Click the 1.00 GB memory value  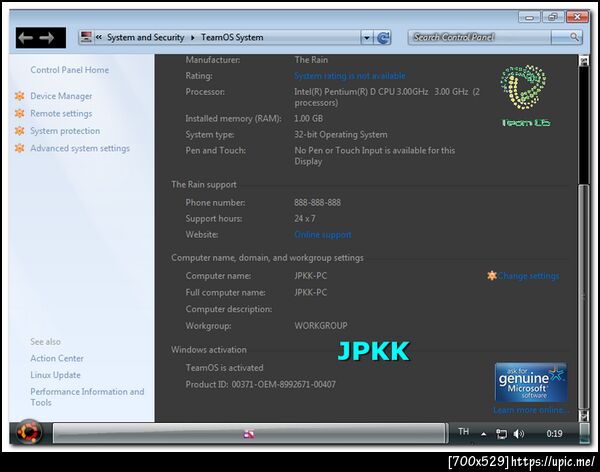pos(308,119)
